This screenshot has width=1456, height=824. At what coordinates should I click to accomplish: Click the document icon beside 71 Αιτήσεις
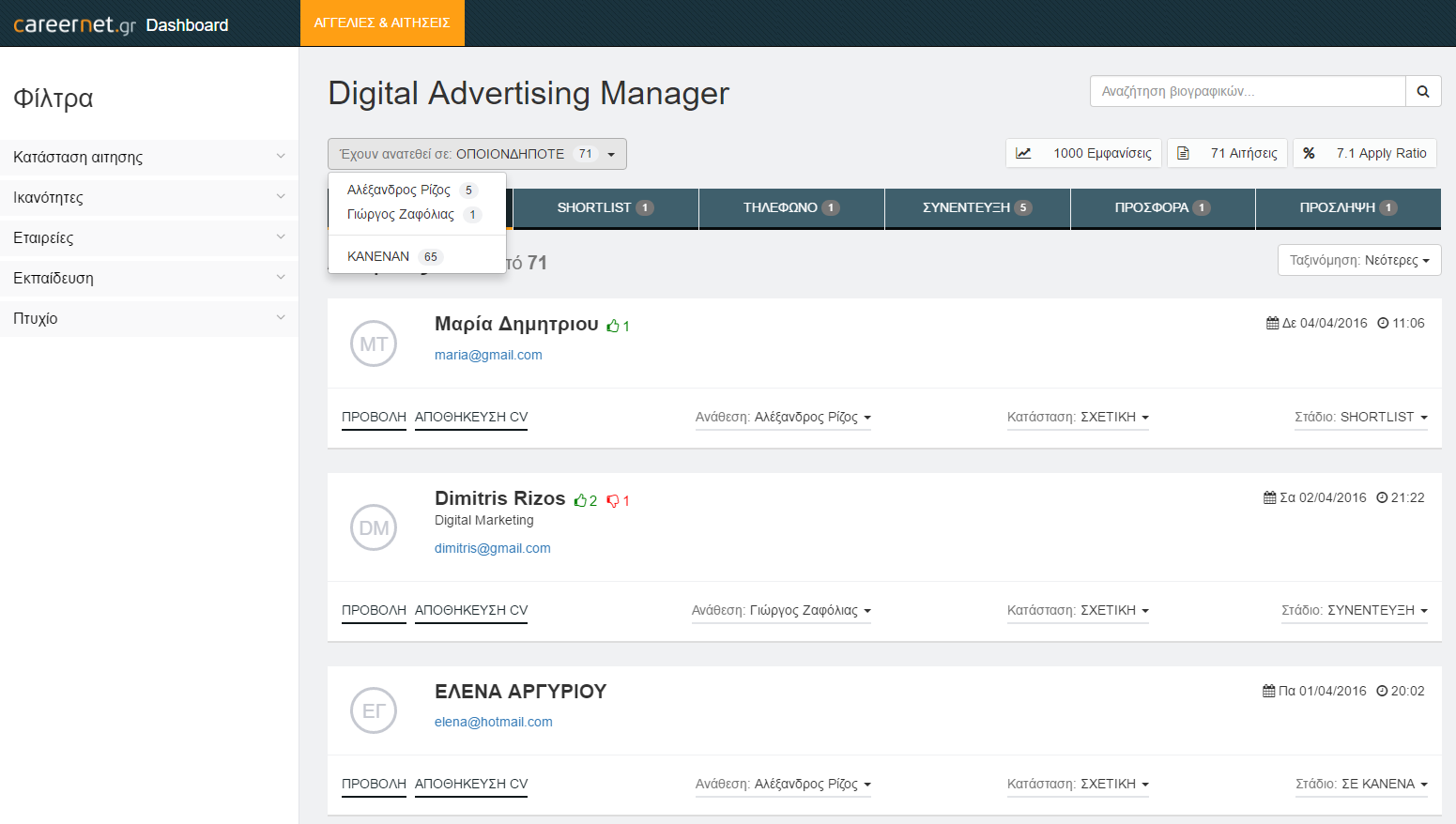pyautogui.click(x=1183, y=153)
